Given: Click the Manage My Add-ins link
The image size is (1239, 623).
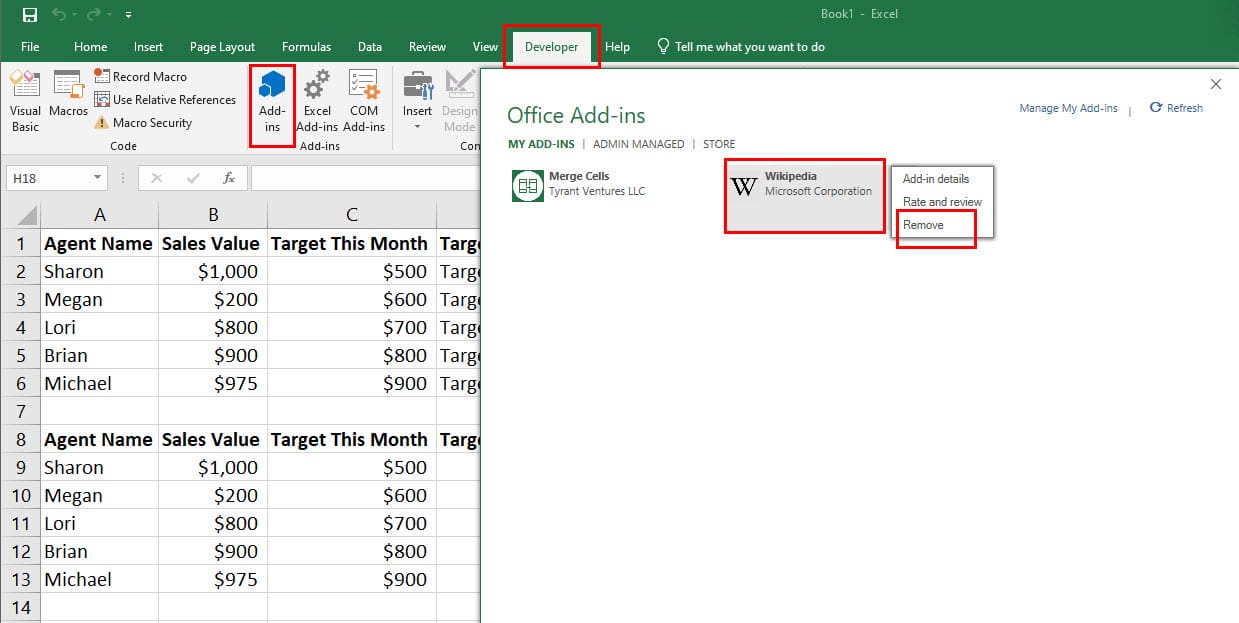Looking at the screenshot, I should click(1068, 108).
